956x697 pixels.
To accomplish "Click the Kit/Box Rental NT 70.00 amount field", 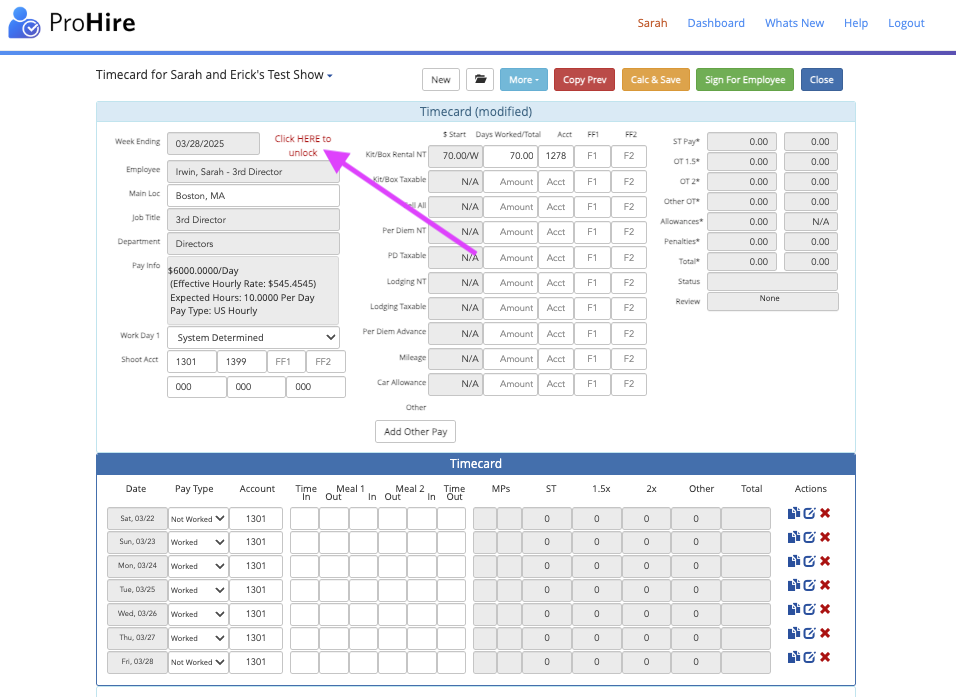I will [x=511, y=156].
